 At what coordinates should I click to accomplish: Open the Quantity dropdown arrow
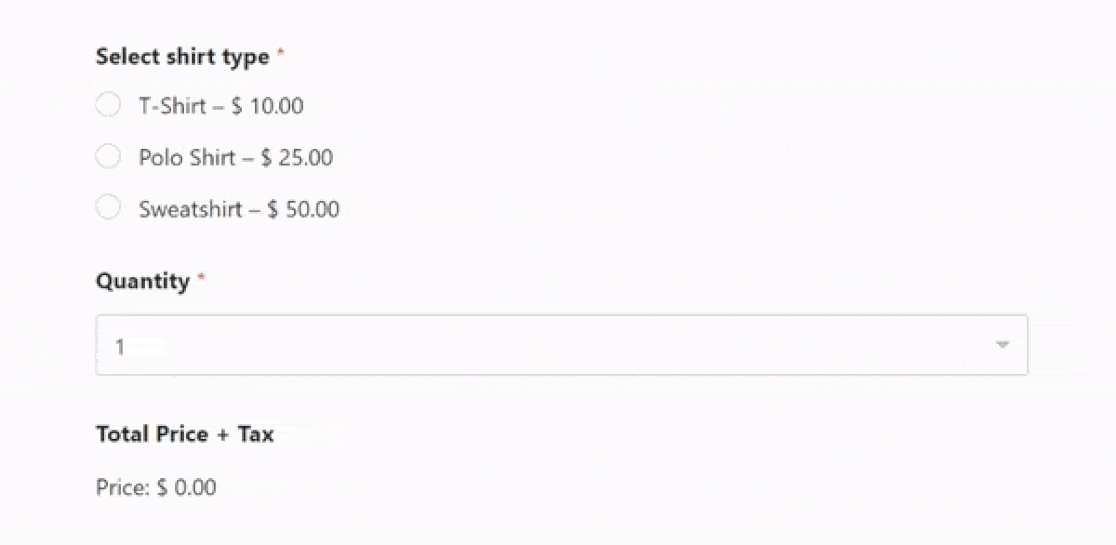click(1002, 346)
